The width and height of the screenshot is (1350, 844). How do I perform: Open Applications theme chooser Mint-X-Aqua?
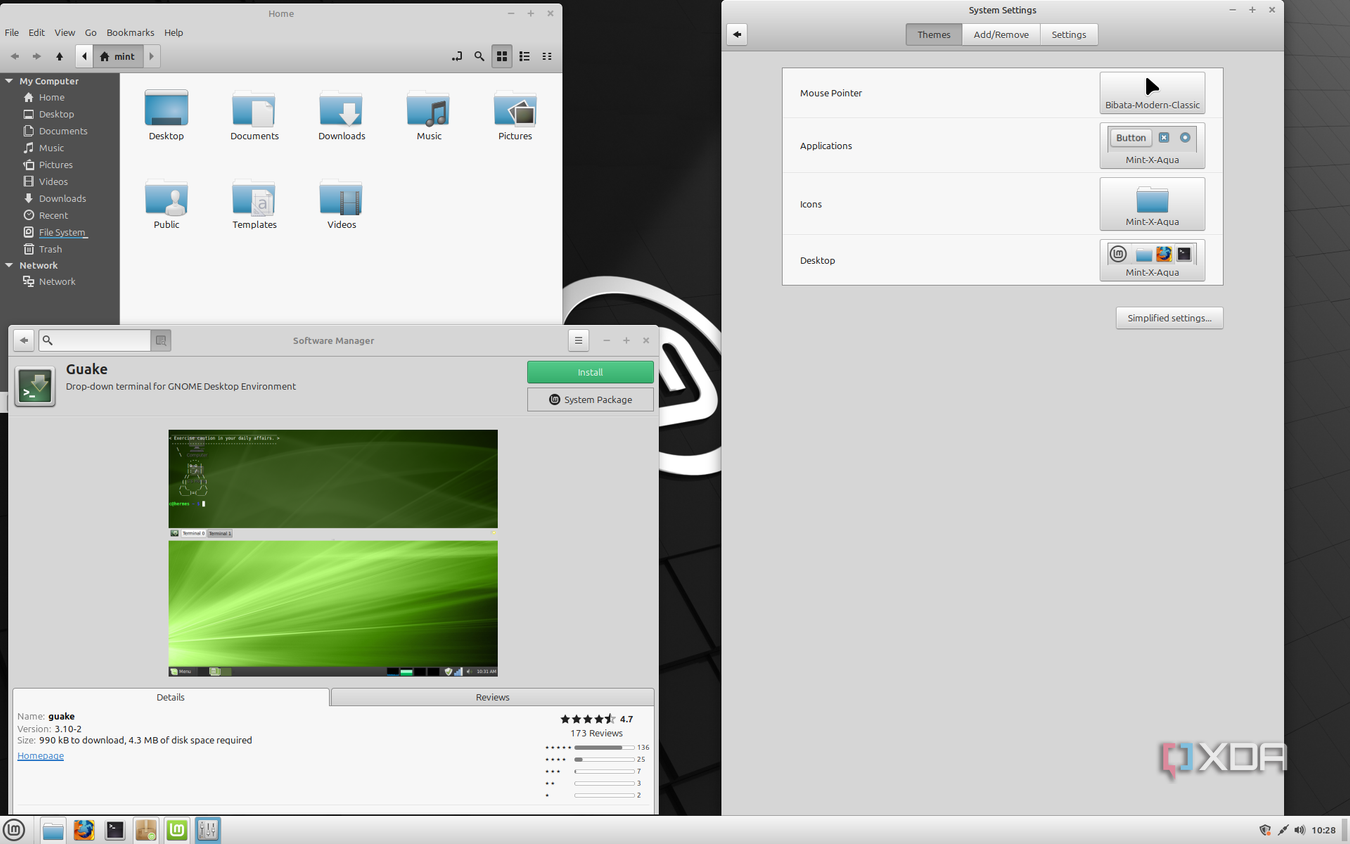pos(1152,146)
